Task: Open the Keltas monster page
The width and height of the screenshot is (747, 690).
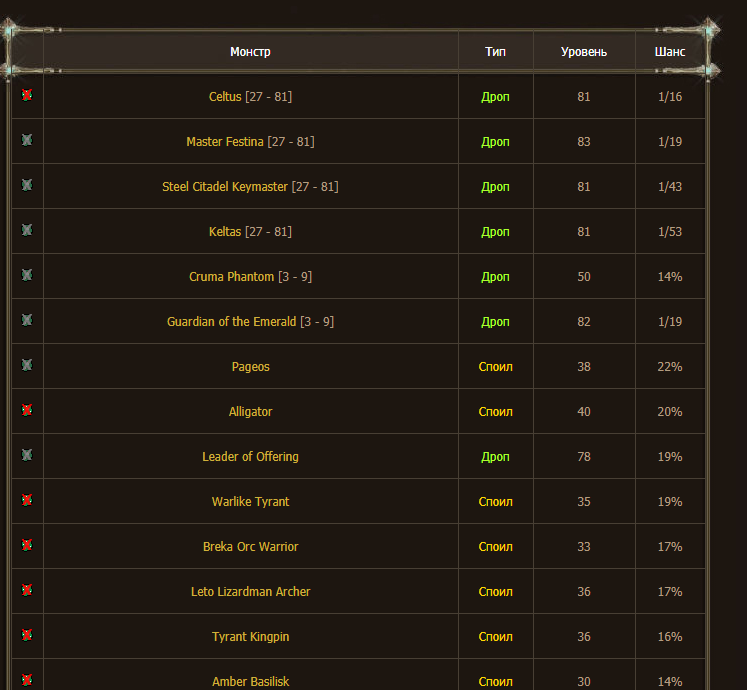Action: coord(225,232)
